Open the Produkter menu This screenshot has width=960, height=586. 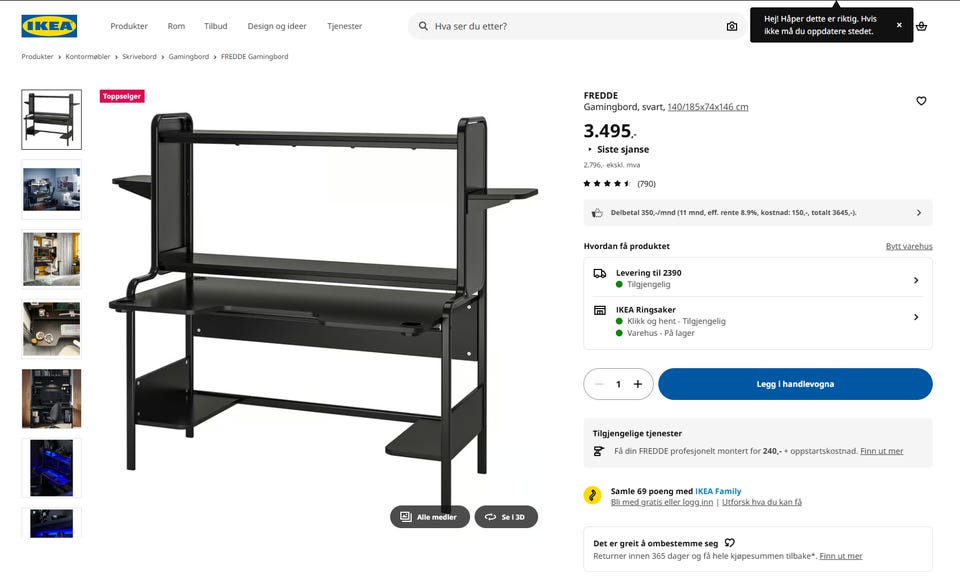tap(129, 26)
